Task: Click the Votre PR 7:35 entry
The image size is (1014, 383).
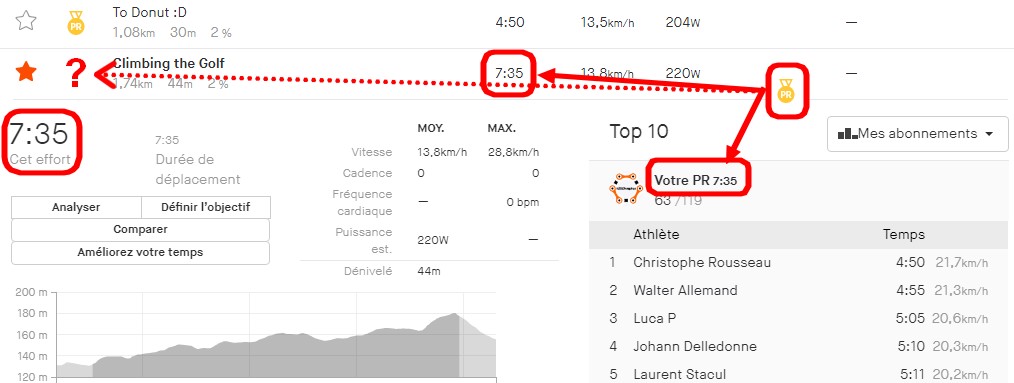Action: click(695, 181)
